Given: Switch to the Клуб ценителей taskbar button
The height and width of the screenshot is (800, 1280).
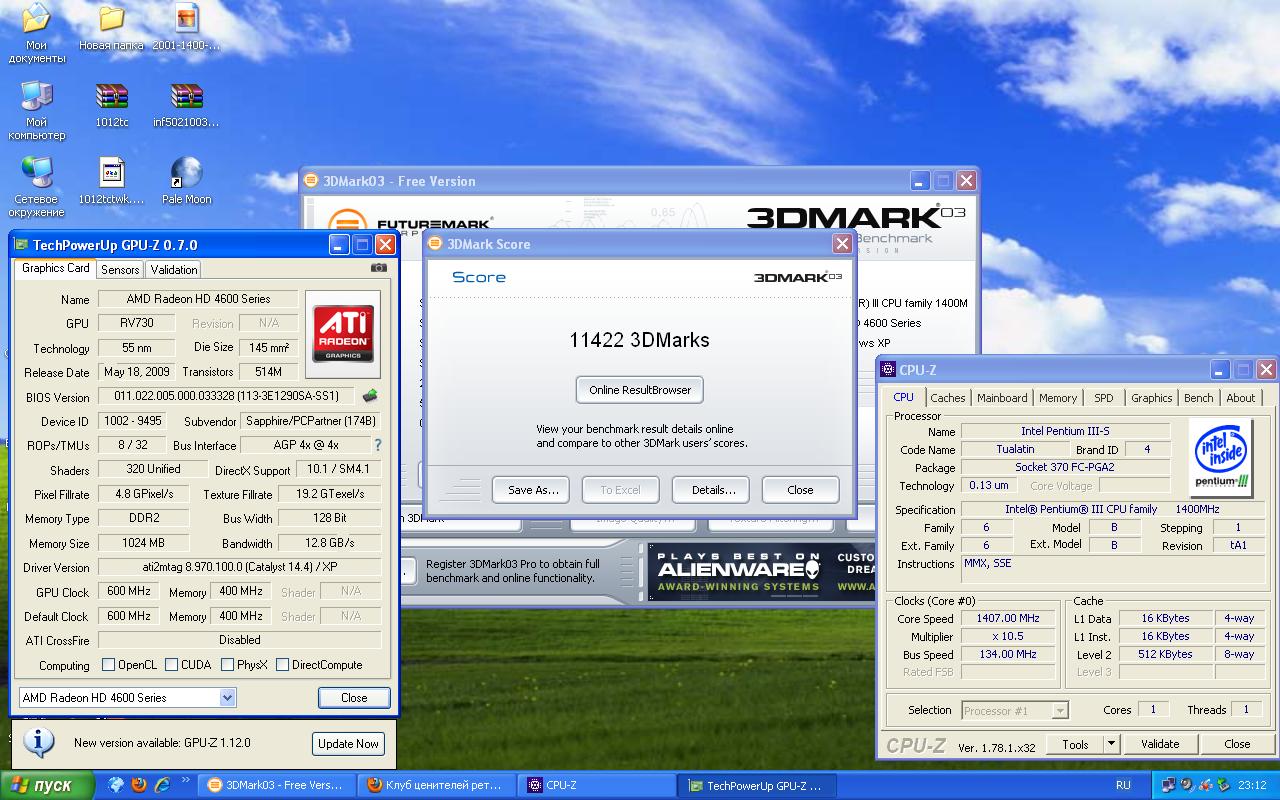Looking at the screenshot, I should [438, 785].
